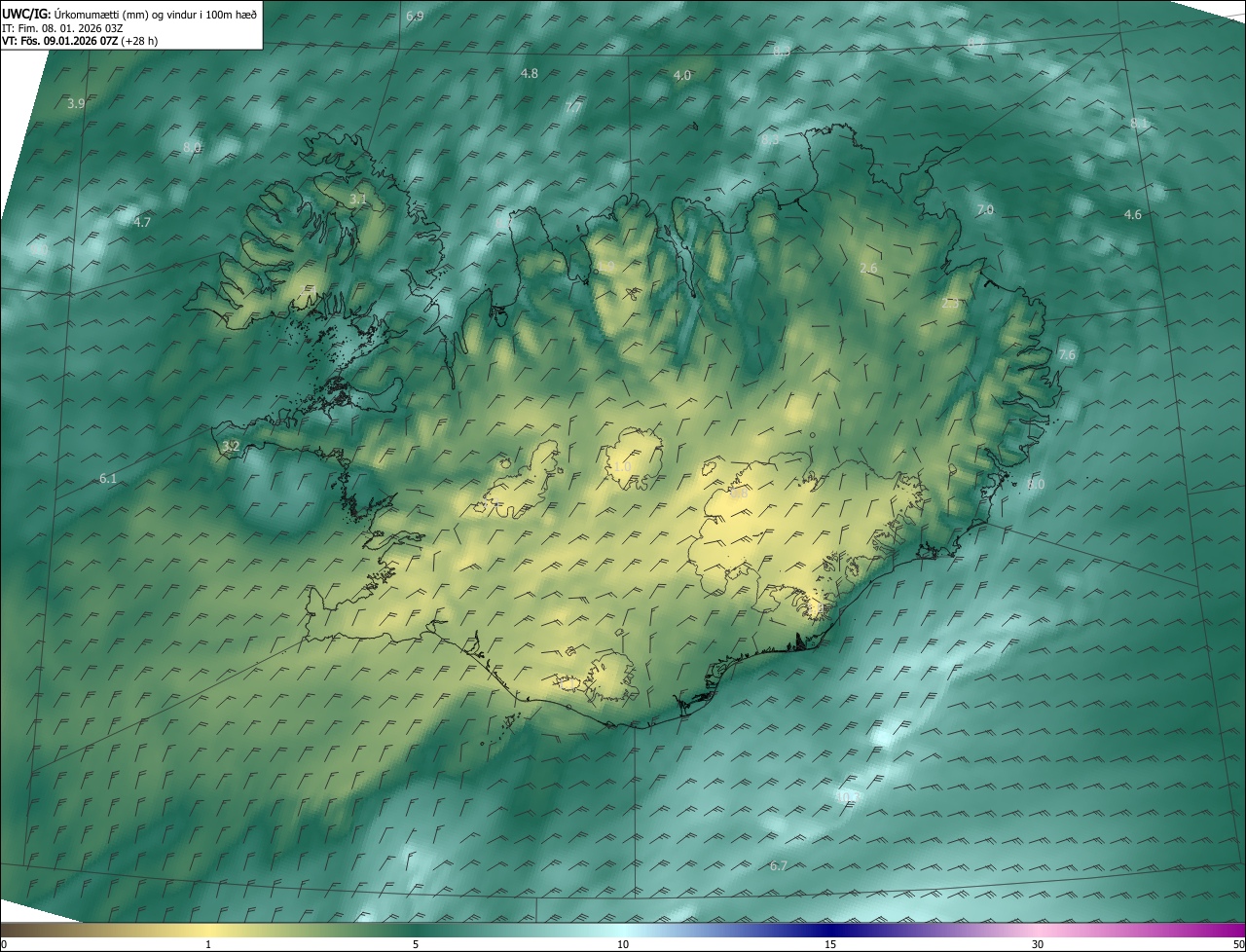Click the 4.6 value label on the map
Image resolution: width=1246 pixels, height=952 pixels.
(x=1133, y=215)
